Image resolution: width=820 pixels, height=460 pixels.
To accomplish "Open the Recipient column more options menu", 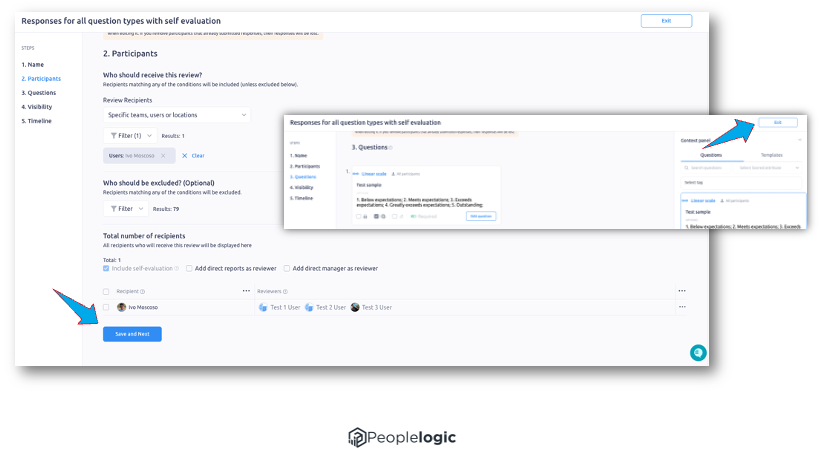I will pos(246,291).
